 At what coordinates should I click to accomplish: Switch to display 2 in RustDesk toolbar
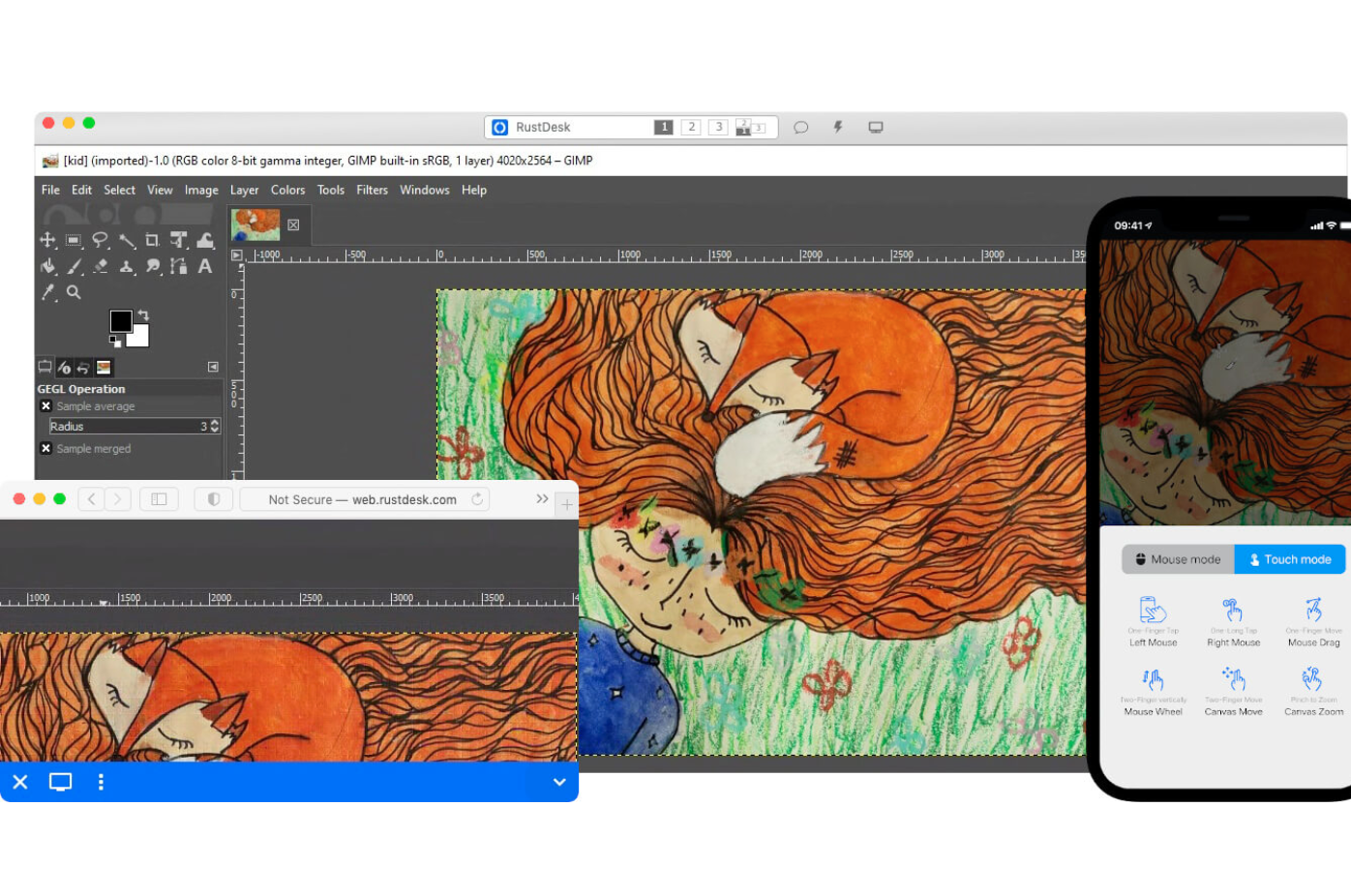pyautogui.click(x=691, y=128)
